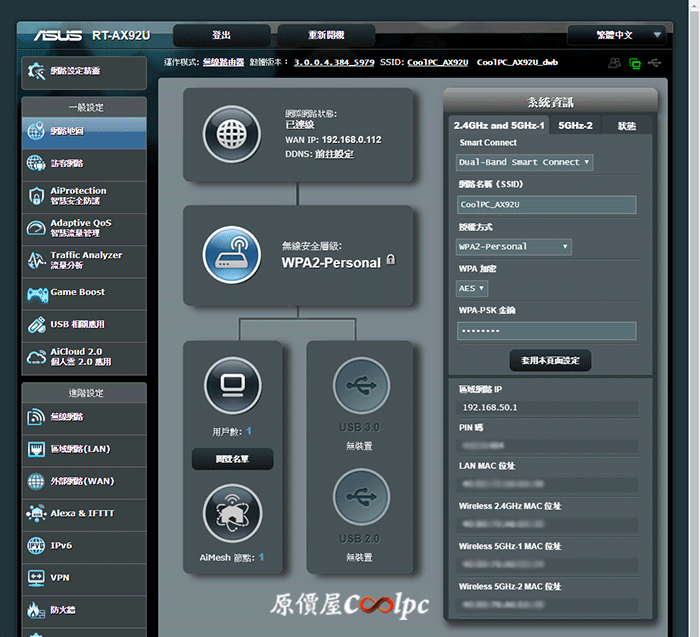The height and width of the screenshot is (637, 700).
Task: Open WAN settings globe icon
Action: tap(36, 481)
